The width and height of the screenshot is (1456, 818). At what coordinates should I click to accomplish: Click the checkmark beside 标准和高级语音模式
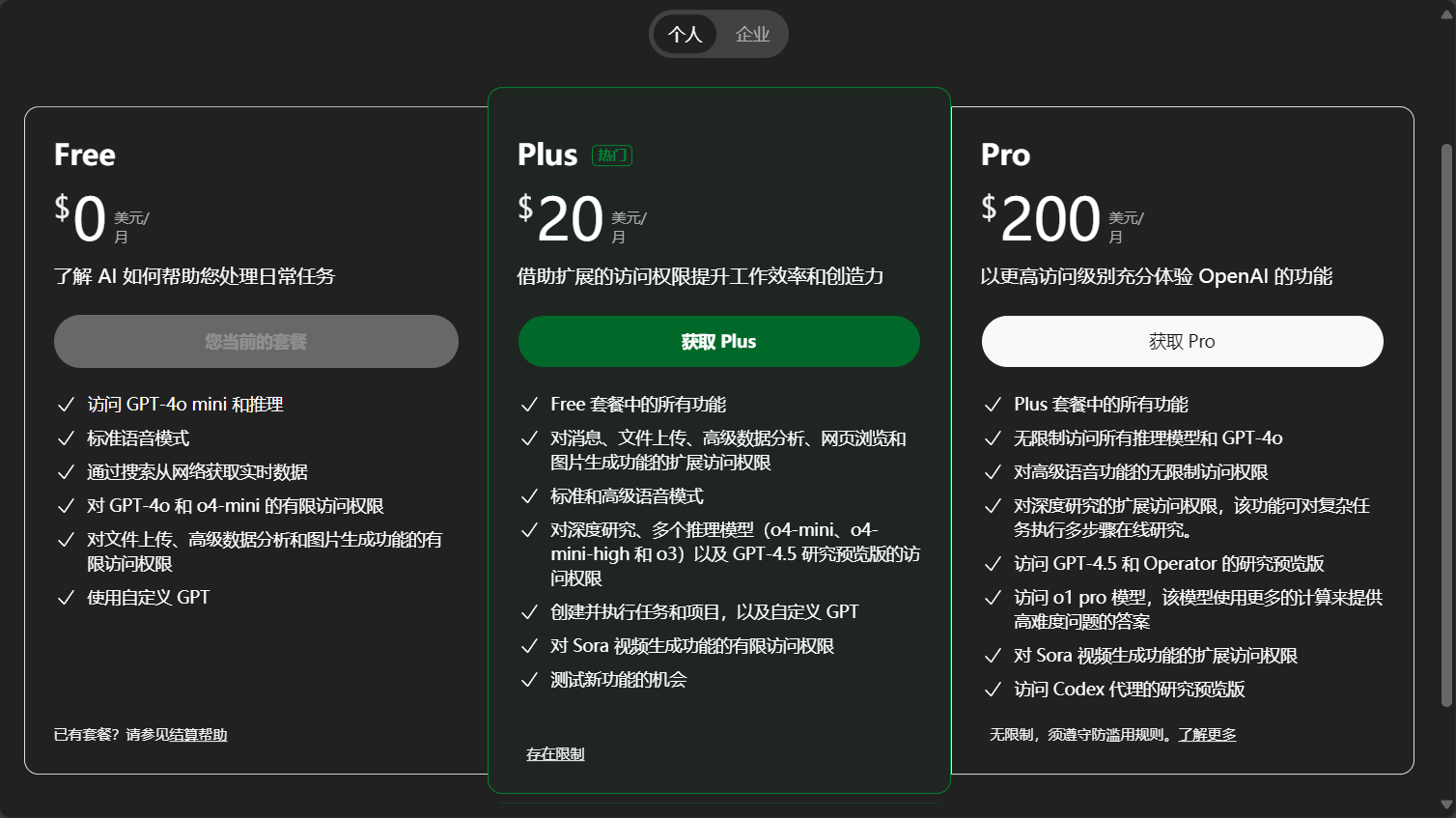point(529,496)
